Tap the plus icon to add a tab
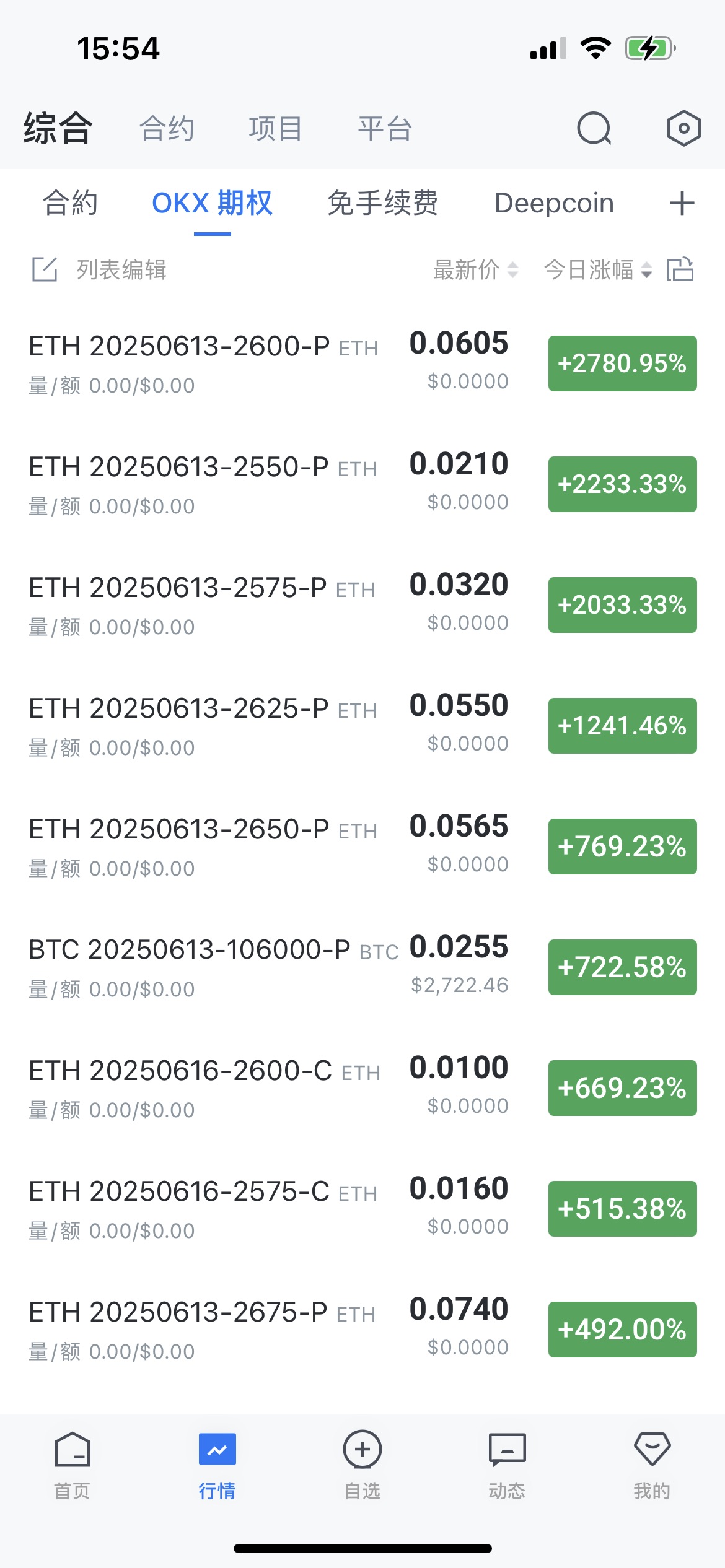The width and height of the screenshot is (725, 1568). pos(682,203)
